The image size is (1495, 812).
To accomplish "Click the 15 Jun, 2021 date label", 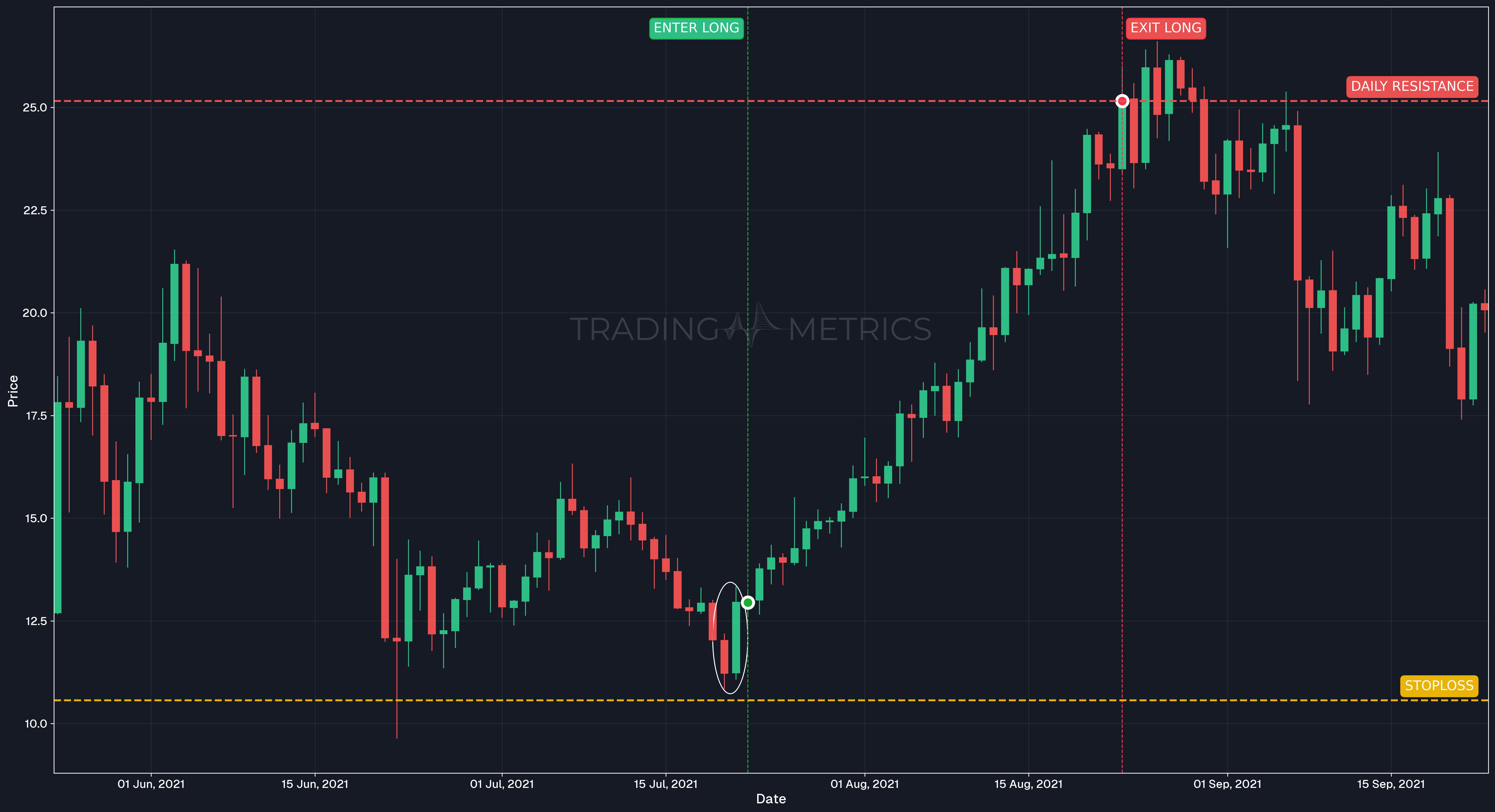I will click(315, 784).
